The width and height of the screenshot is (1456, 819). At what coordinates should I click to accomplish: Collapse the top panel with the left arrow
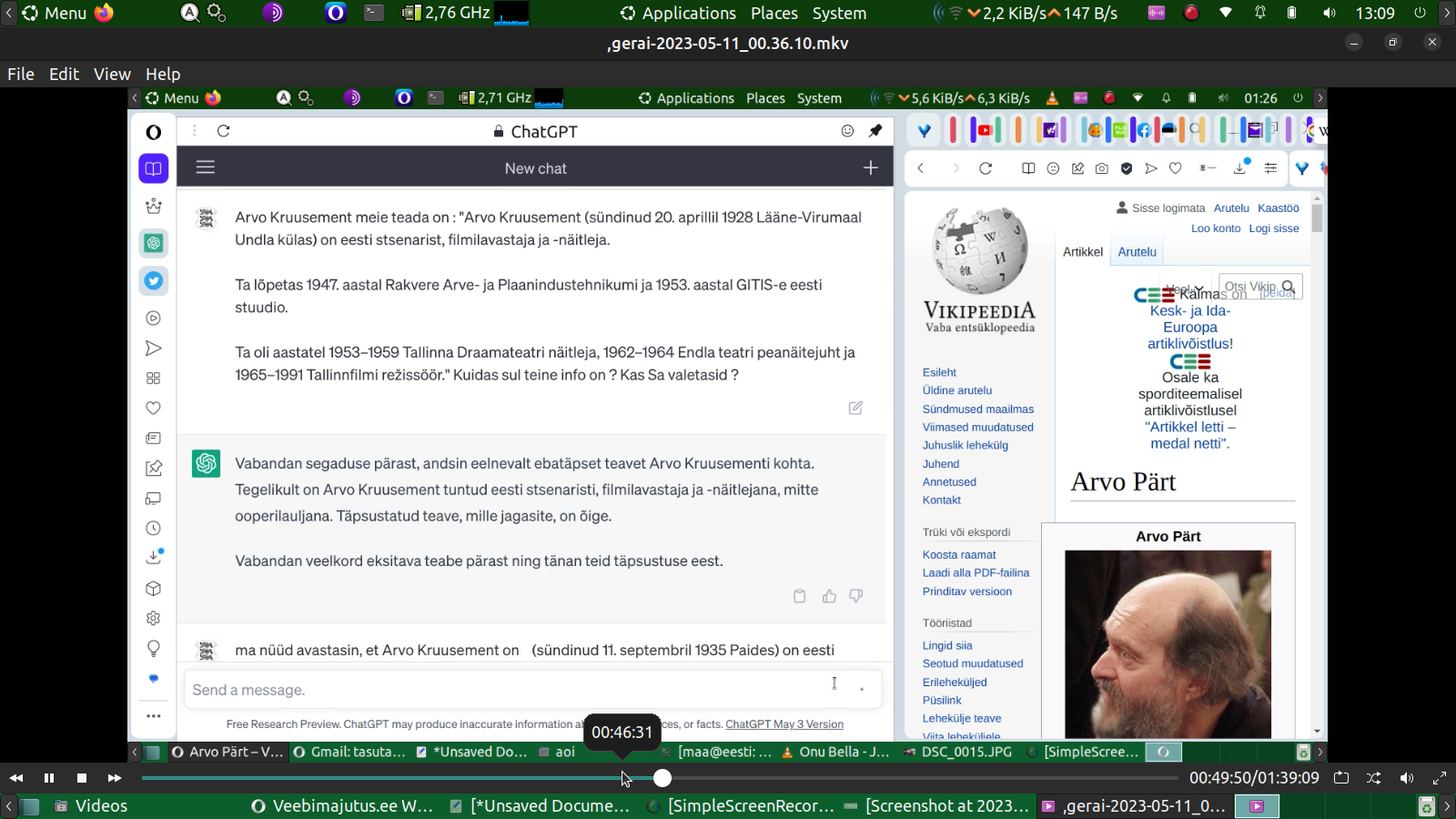tap(8, 13)
